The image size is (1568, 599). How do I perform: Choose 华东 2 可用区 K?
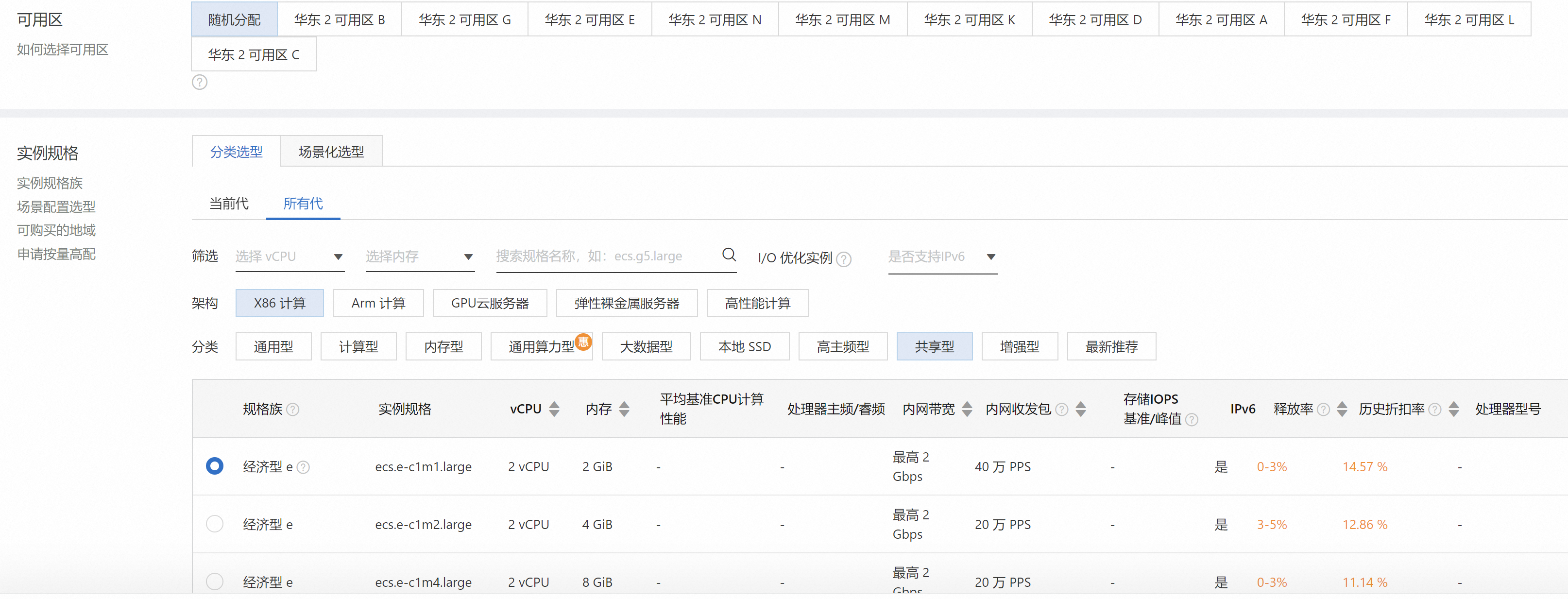[970, 19]
